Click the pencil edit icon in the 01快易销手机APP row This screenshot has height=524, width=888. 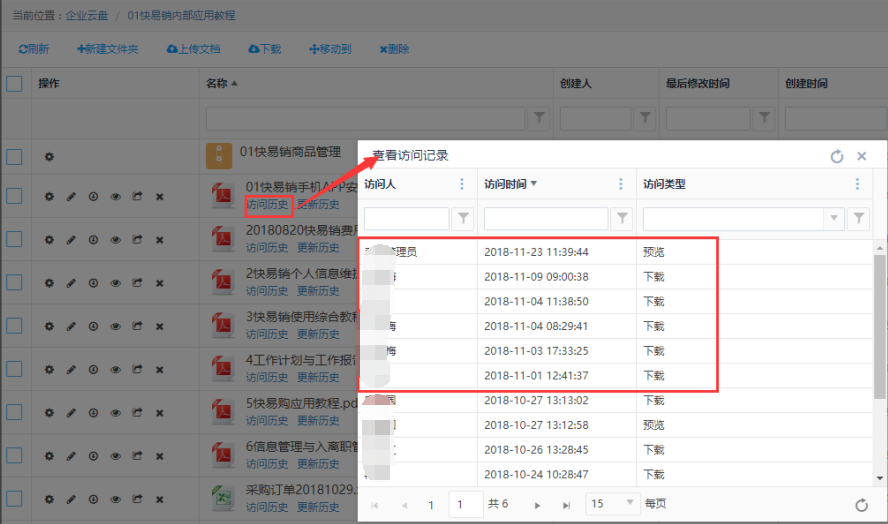click(x=71, y=197)
